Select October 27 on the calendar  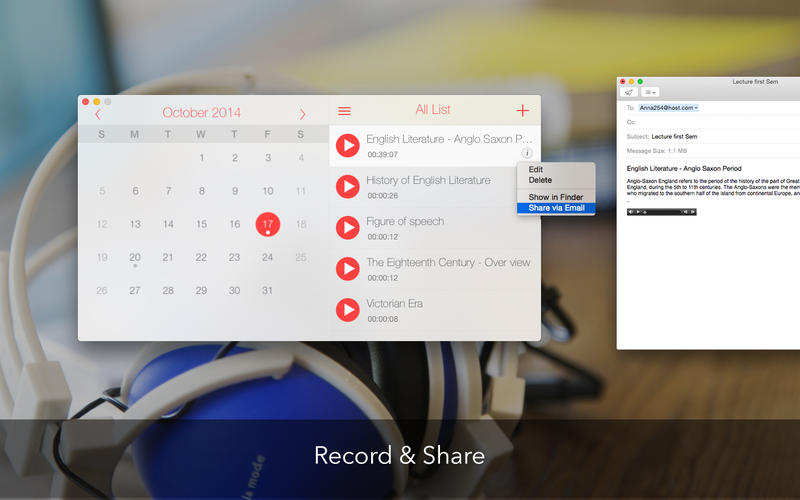tap(135, 291)
